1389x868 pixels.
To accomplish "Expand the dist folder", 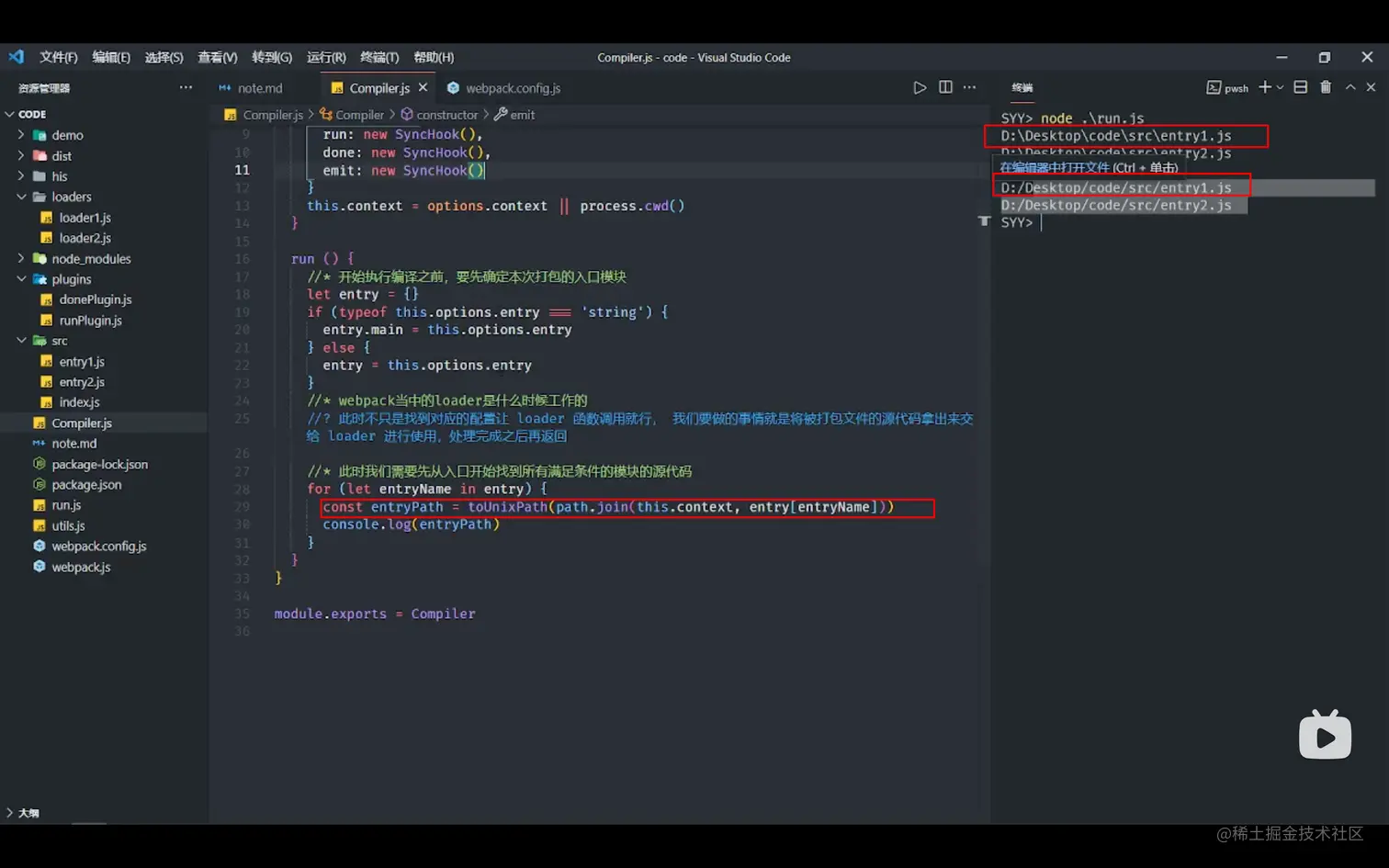I will (62, 156).
